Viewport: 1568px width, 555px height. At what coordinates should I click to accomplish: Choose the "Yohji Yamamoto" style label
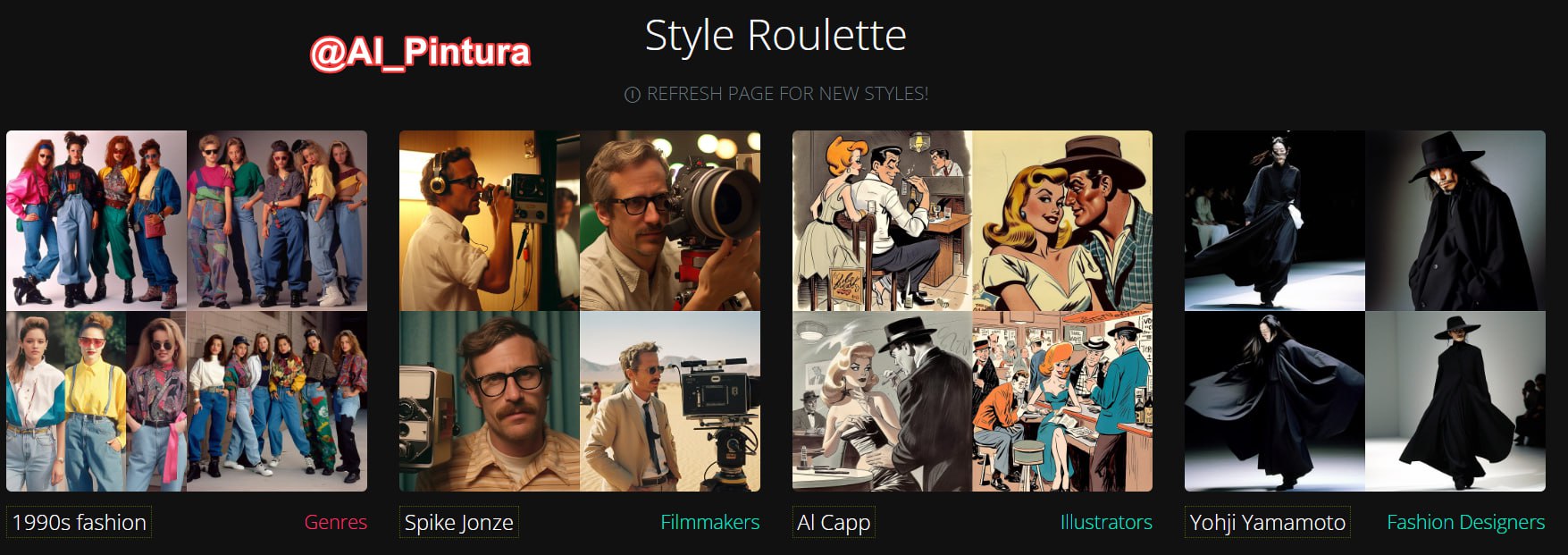(x=1267, y=523)
